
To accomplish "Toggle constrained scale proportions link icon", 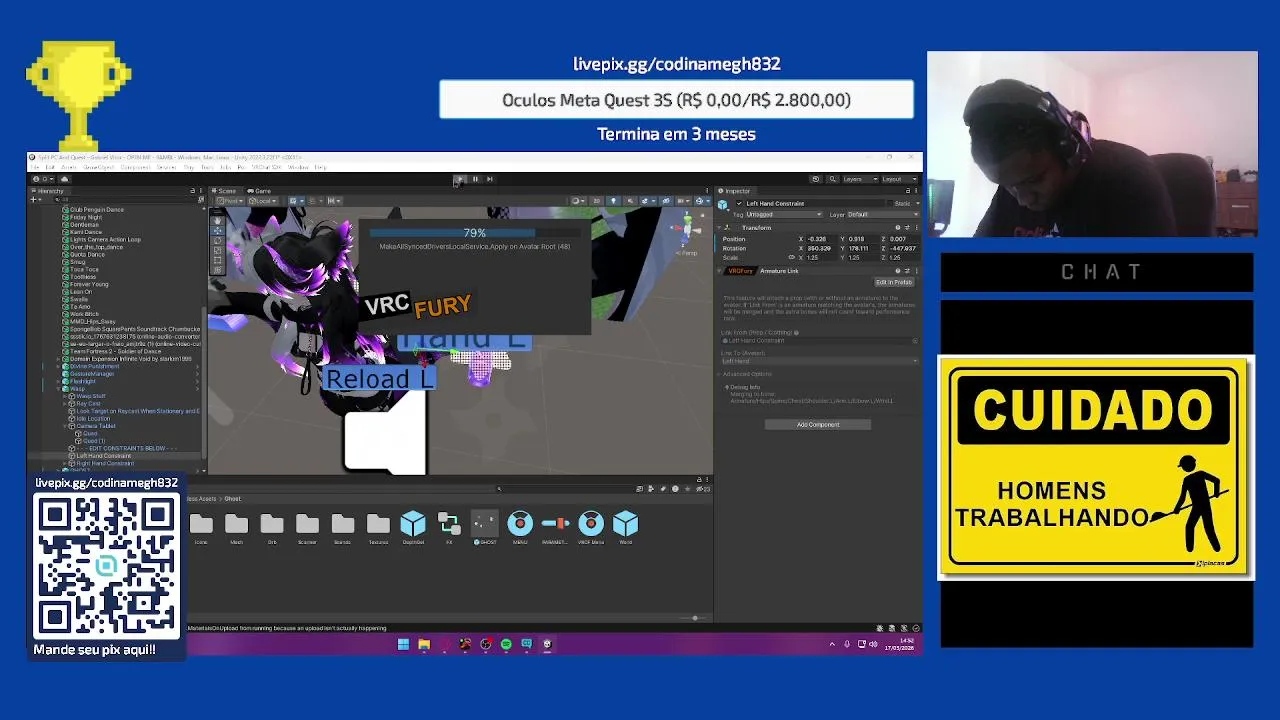I will tap(791, 257).
